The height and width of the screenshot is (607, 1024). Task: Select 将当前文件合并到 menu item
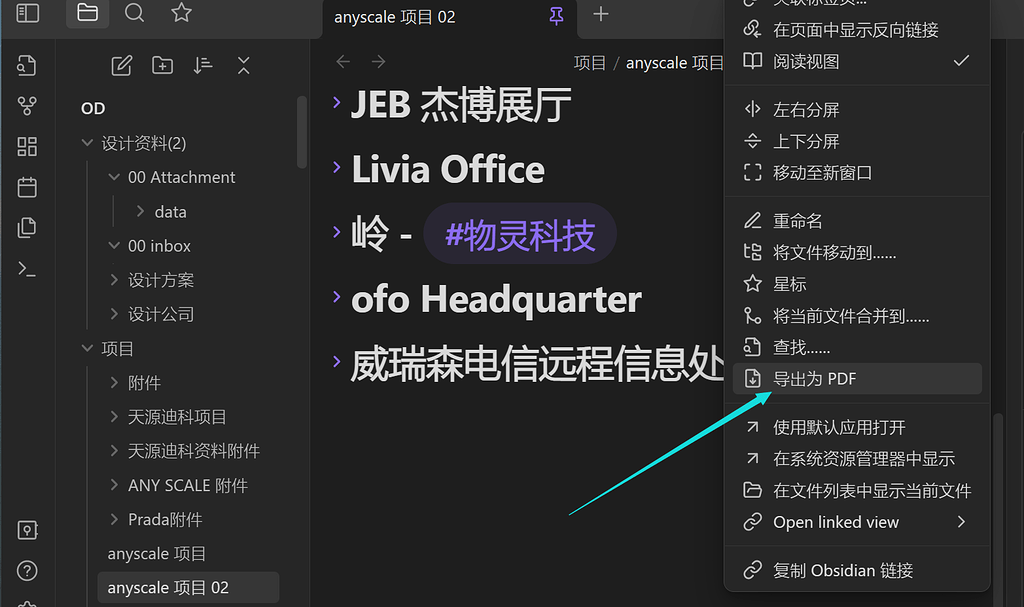(x=857, y=316)
